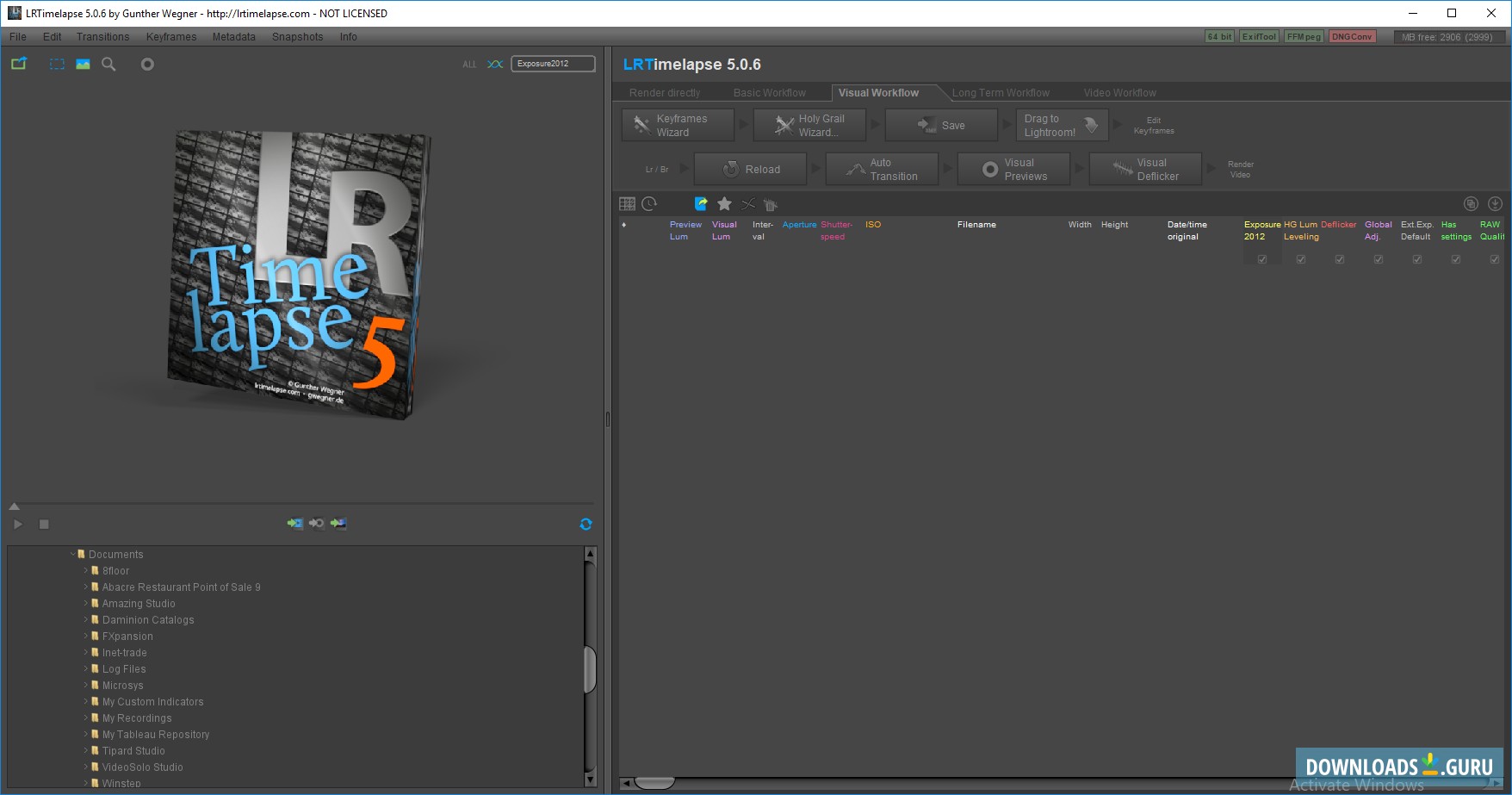Screen dimensions: 1512x795
Task: Toggle the Has settings column checkbox
Action: click(1456, 259)
